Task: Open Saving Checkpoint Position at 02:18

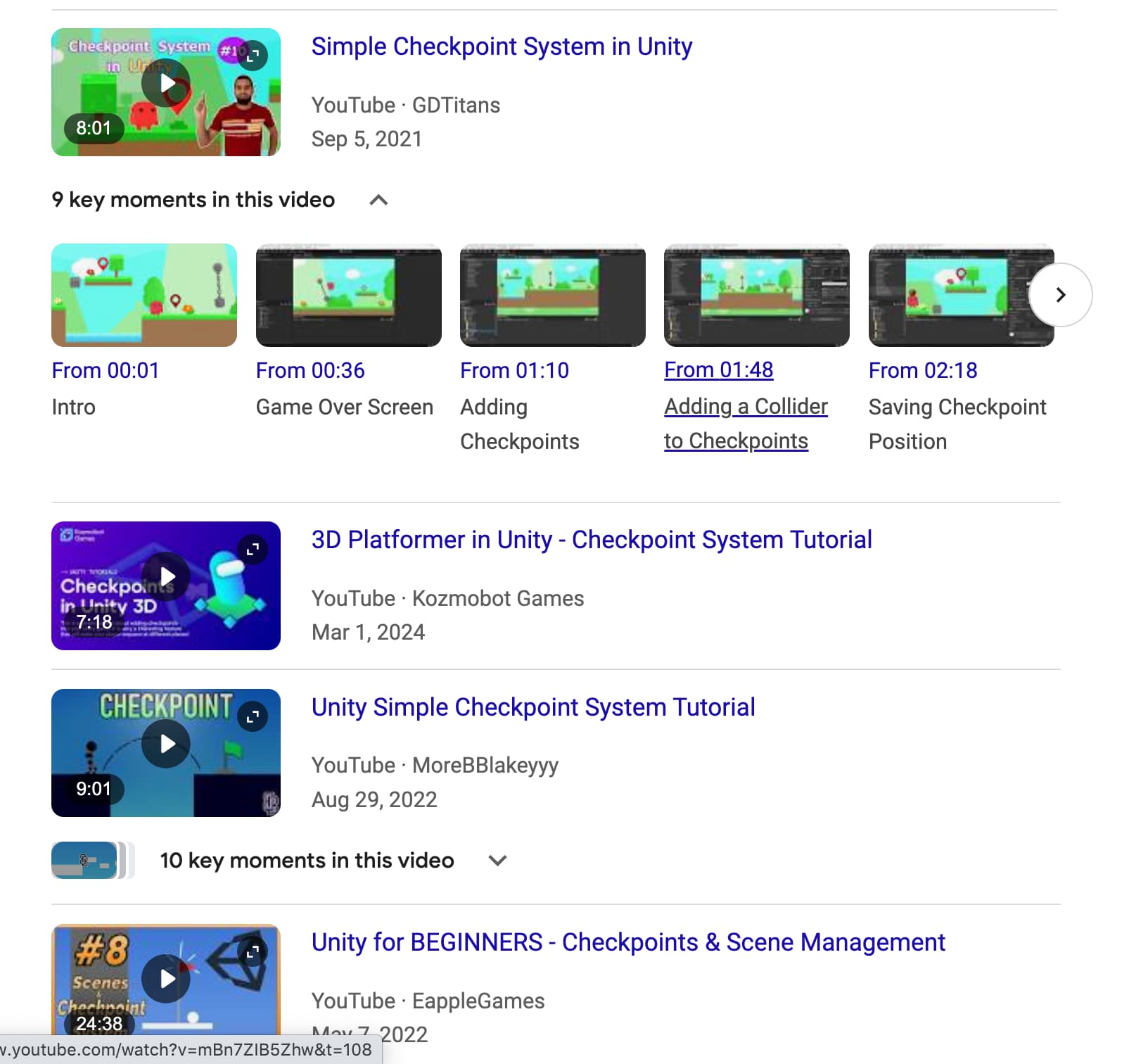Action: click(922, 370)
